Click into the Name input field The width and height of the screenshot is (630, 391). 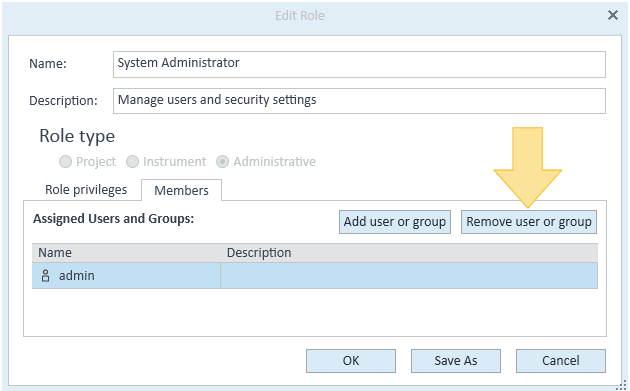pos(359,64)
